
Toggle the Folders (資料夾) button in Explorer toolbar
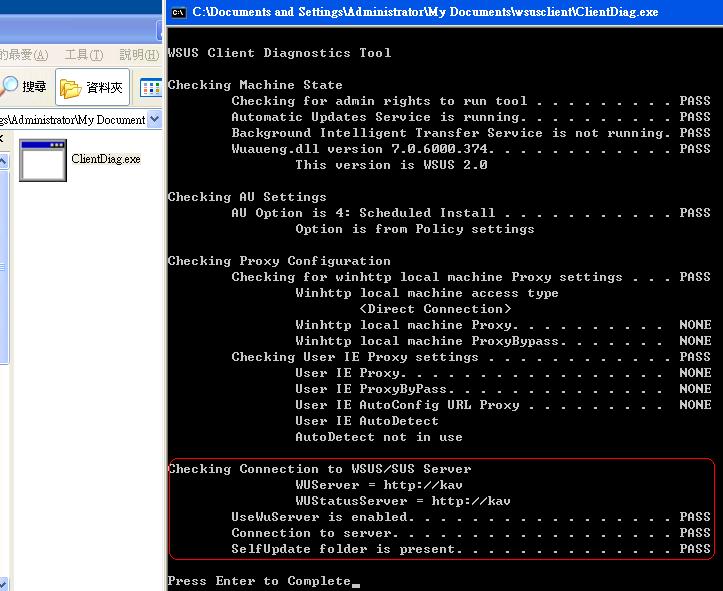coord(93,87)
